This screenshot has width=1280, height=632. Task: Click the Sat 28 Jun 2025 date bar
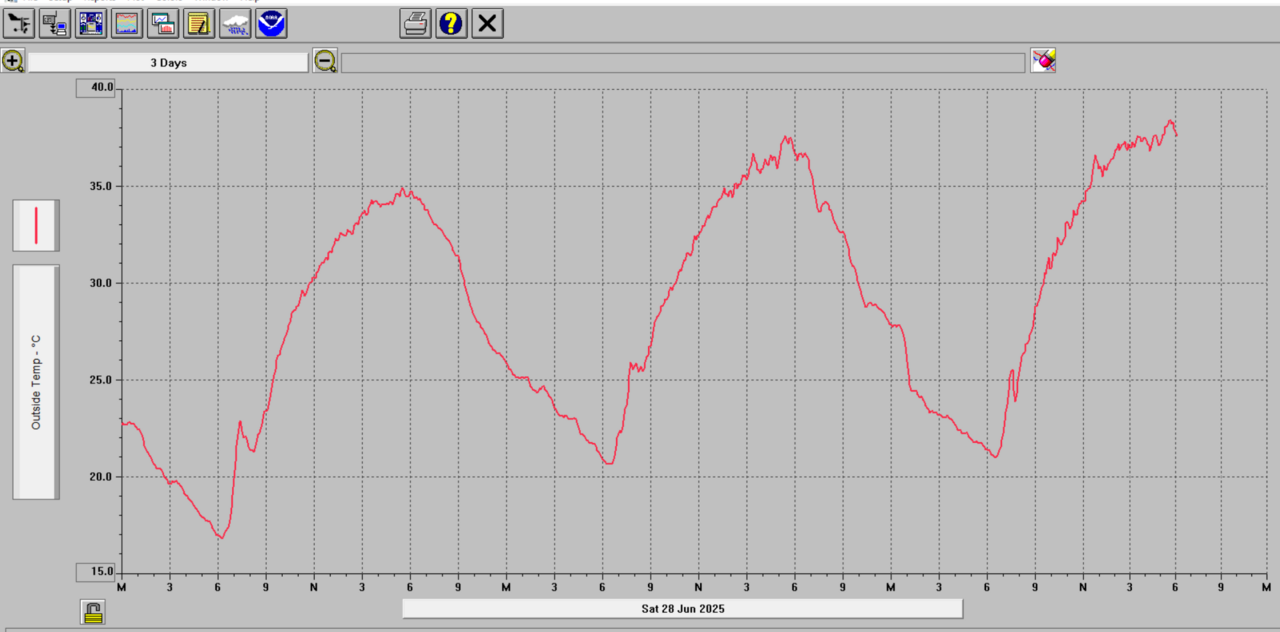tap(682, 608)
